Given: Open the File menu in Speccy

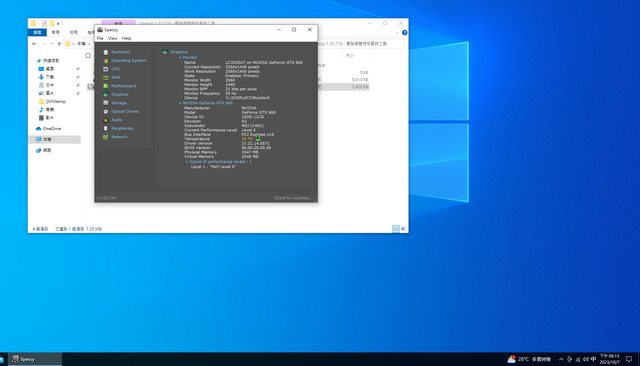Looking at the screenshot, I should (x=100, y=38).
